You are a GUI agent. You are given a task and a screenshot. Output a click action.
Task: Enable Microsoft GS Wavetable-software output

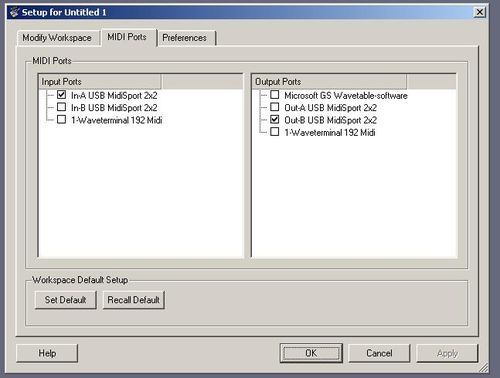point(275,95)
